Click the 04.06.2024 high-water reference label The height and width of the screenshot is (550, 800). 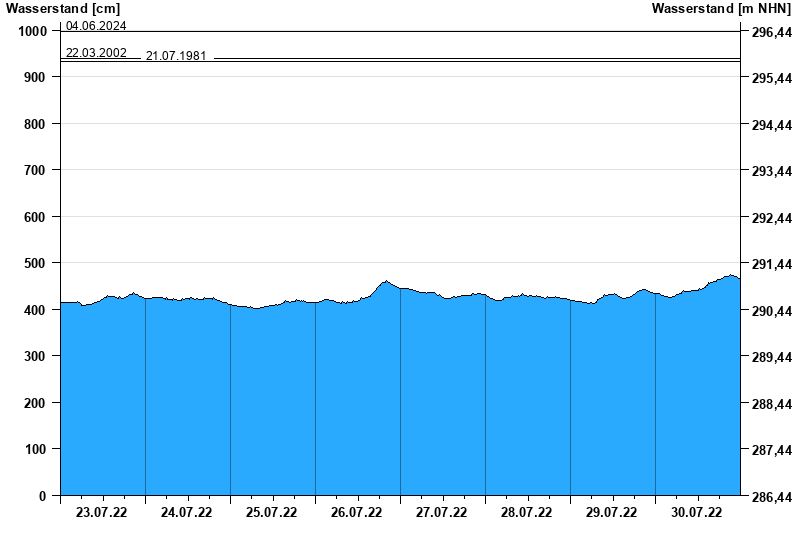click(96, 26)
